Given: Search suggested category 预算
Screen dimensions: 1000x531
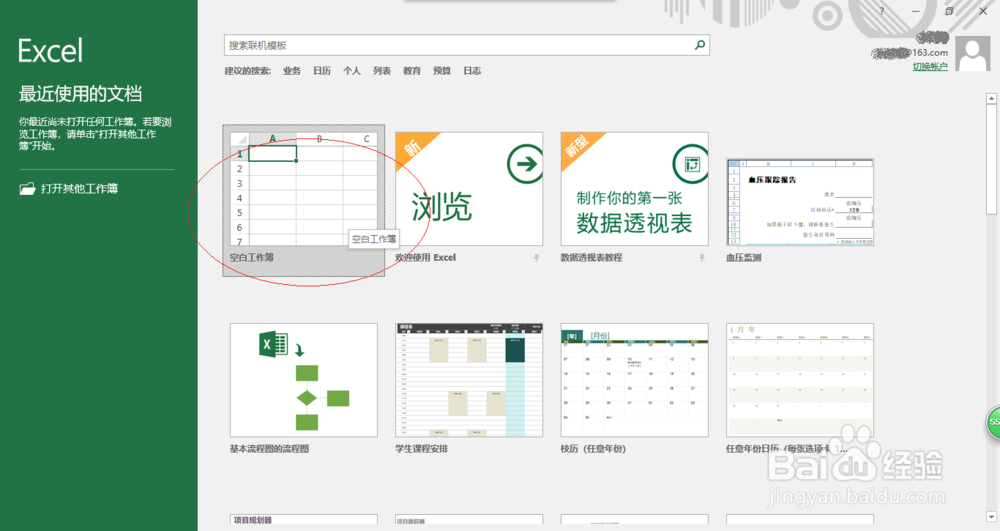Looking at the screenshot, I should pyautogui.click(x=442, y=71).
